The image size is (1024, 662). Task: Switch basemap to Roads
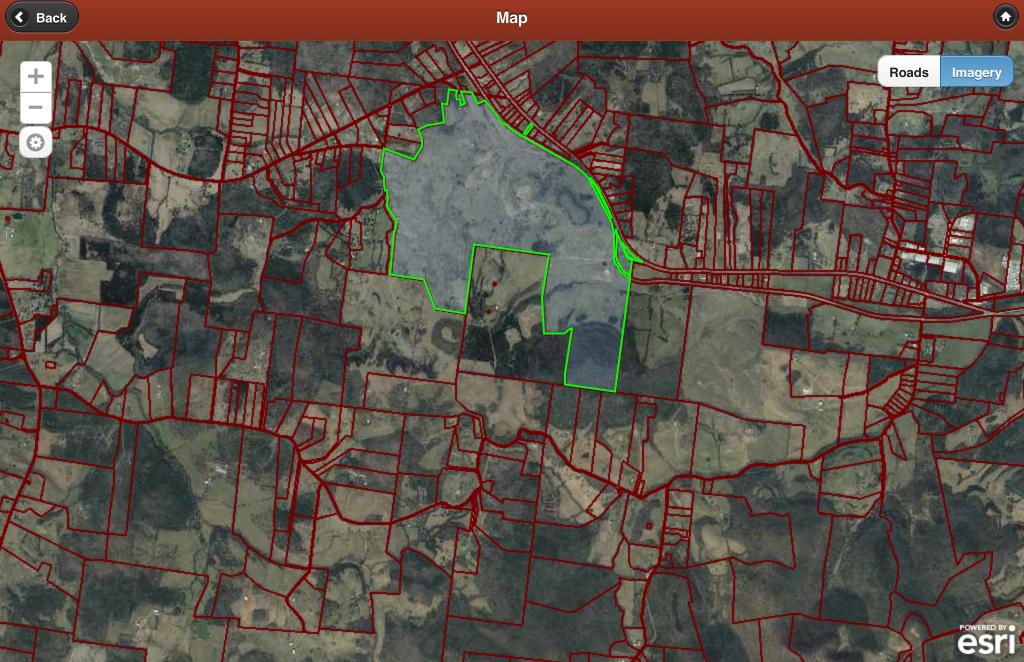point(908,72)
